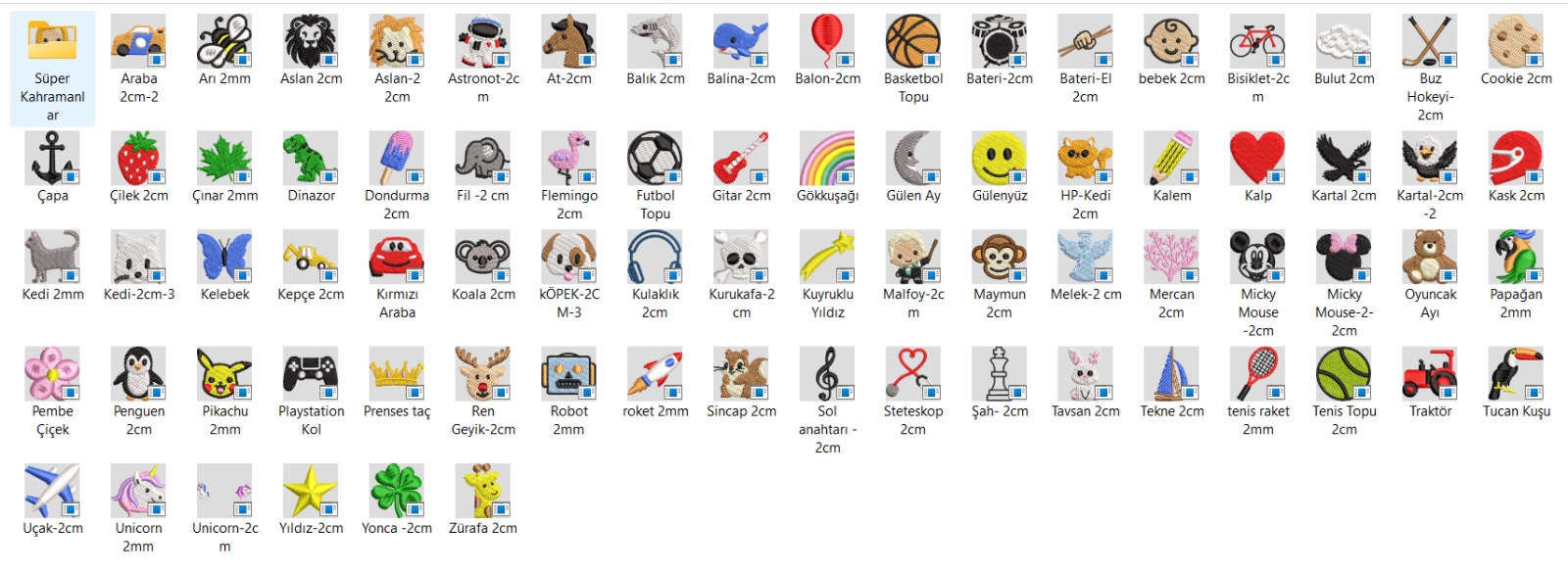The width and height of the screenshot is (1568, 573).
Task: Choose the Gökkuşağı rainbow file
Action: click(827, 159)
